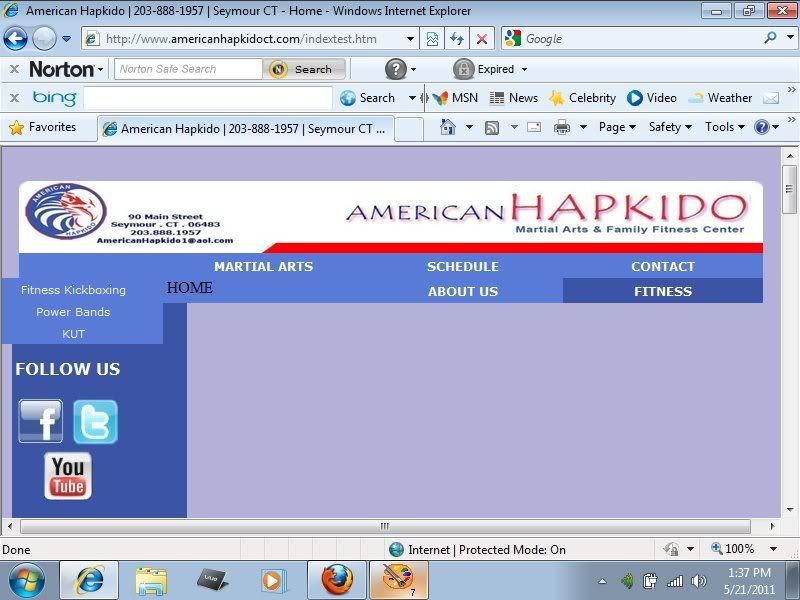Viewport: 800px width, 600px height.
Task: Click the YouTube icon
Action: coord(68,476)
